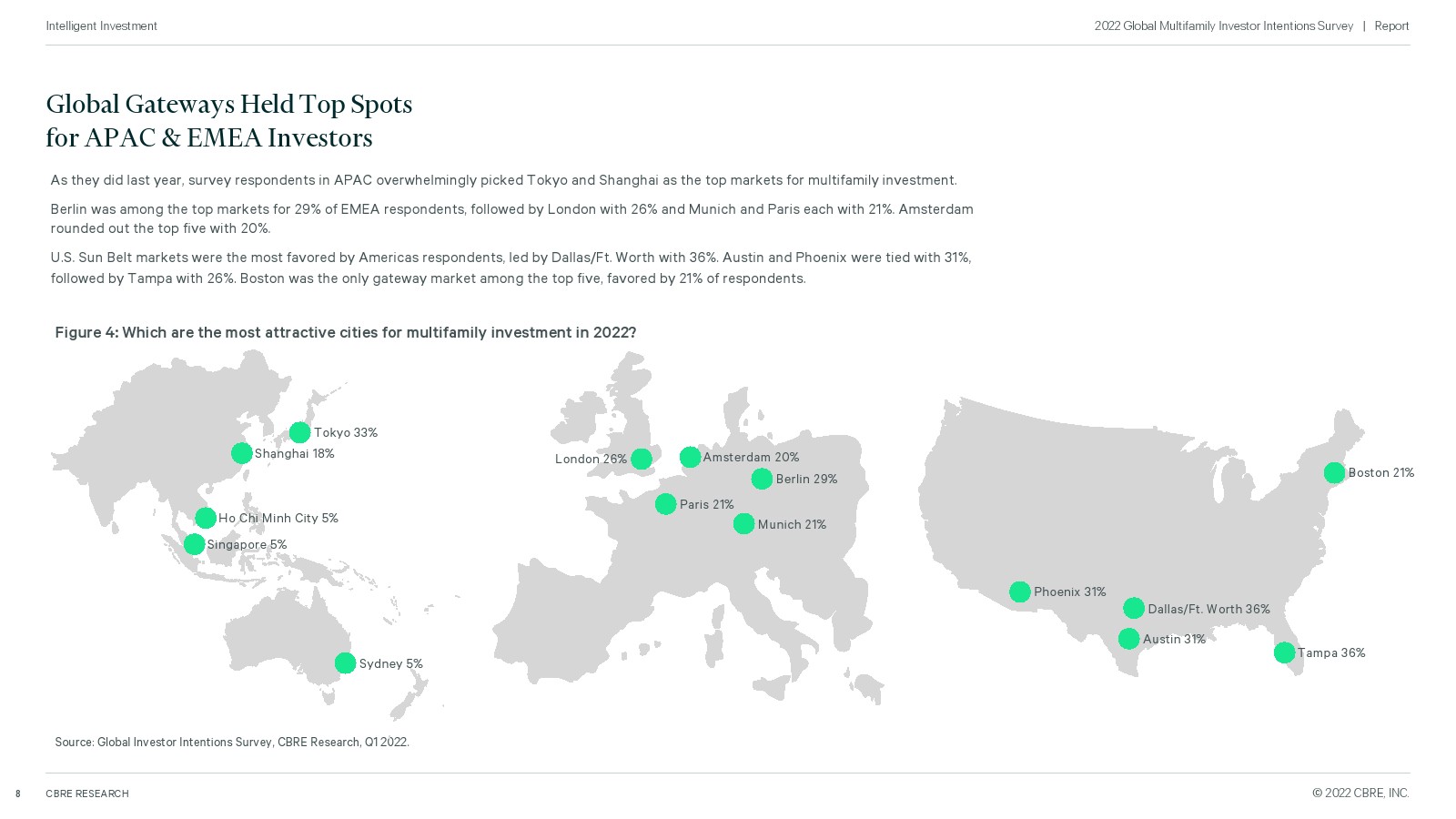This screenshot has width=1456, height=819.
Task: Click the Munich 21% green dot
Action: (743, 524)
